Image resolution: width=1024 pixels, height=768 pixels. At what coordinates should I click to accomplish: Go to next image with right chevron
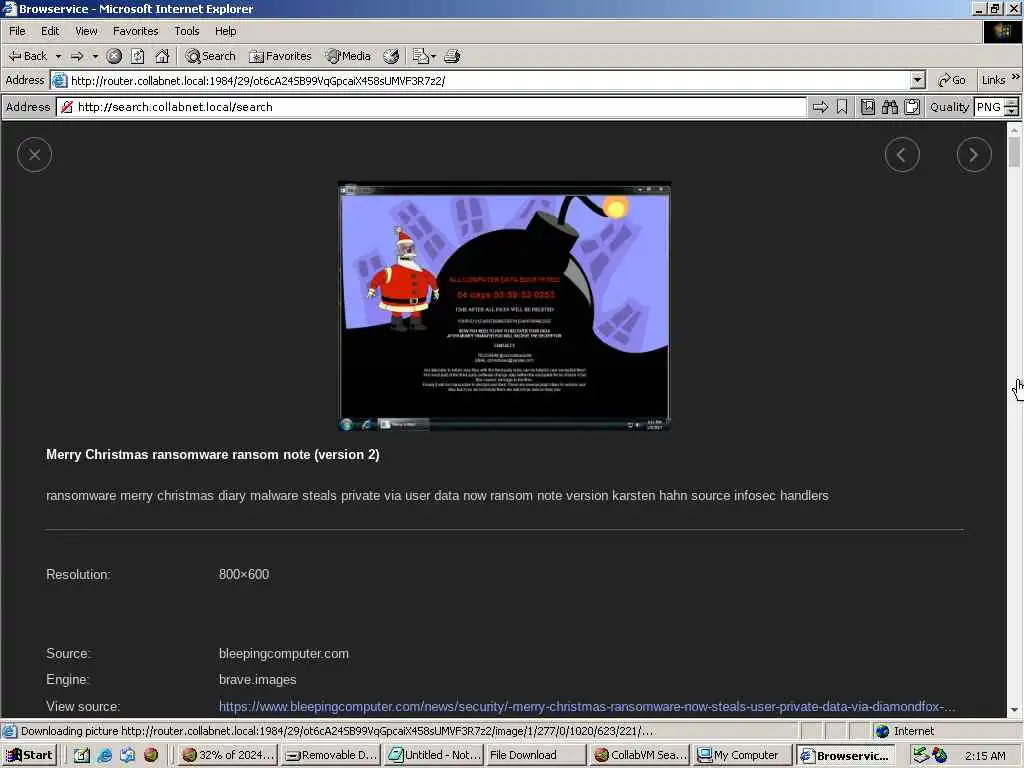point(974,155)
